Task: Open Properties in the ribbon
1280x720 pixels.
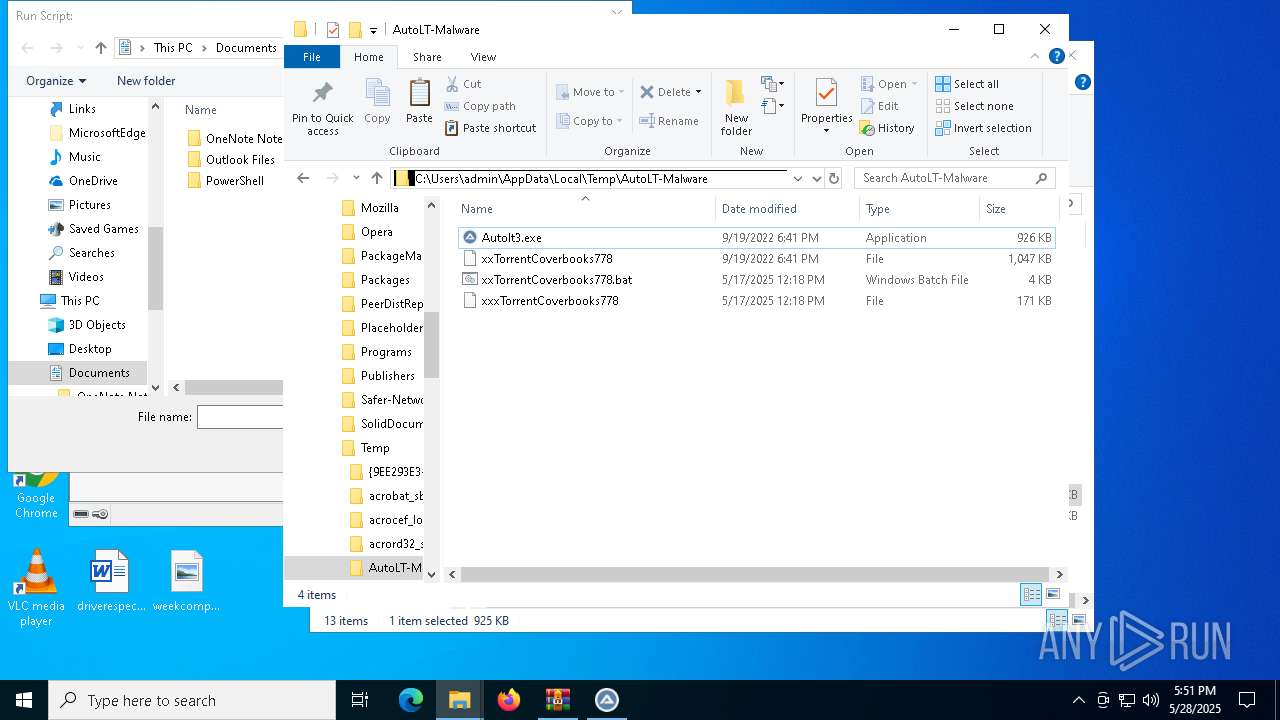Action: click(x=826, y=93)
